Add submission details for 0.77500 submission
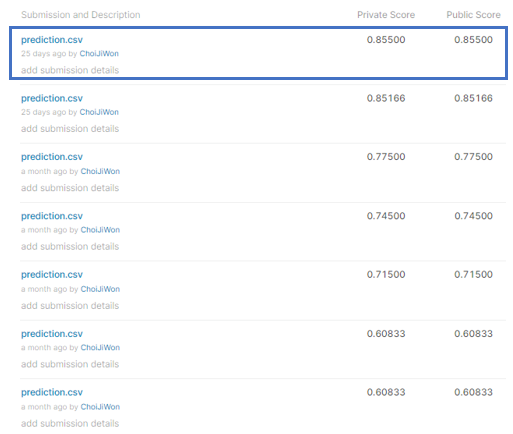513x434 pixels. click(x=70, y=188)
